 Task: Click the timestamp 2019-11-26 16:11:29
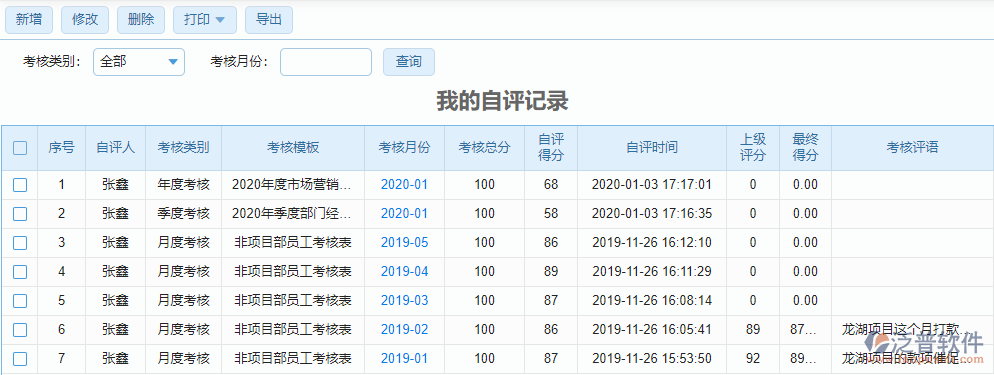click(652, 272)
